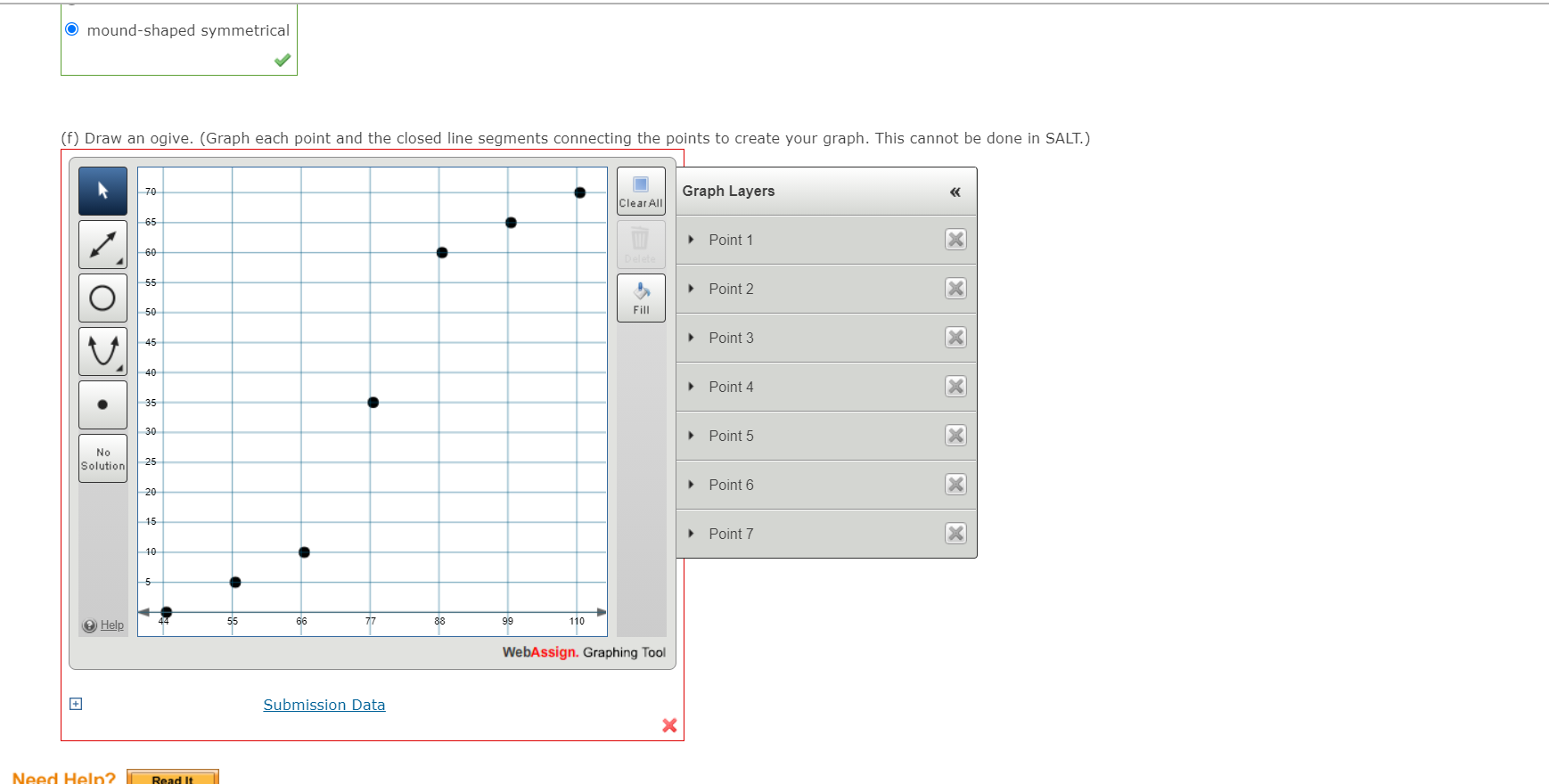
Task: Expand the Point 1 layer
Action: (x=691, y=240)
